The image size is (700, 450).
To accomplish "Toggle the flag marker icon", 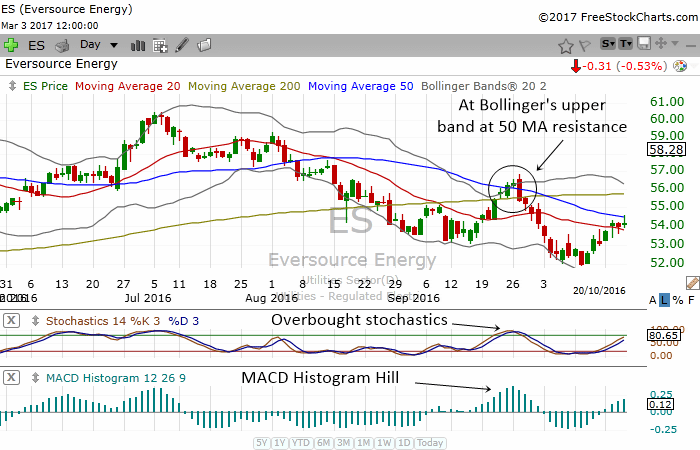I will tap(584, 46).
